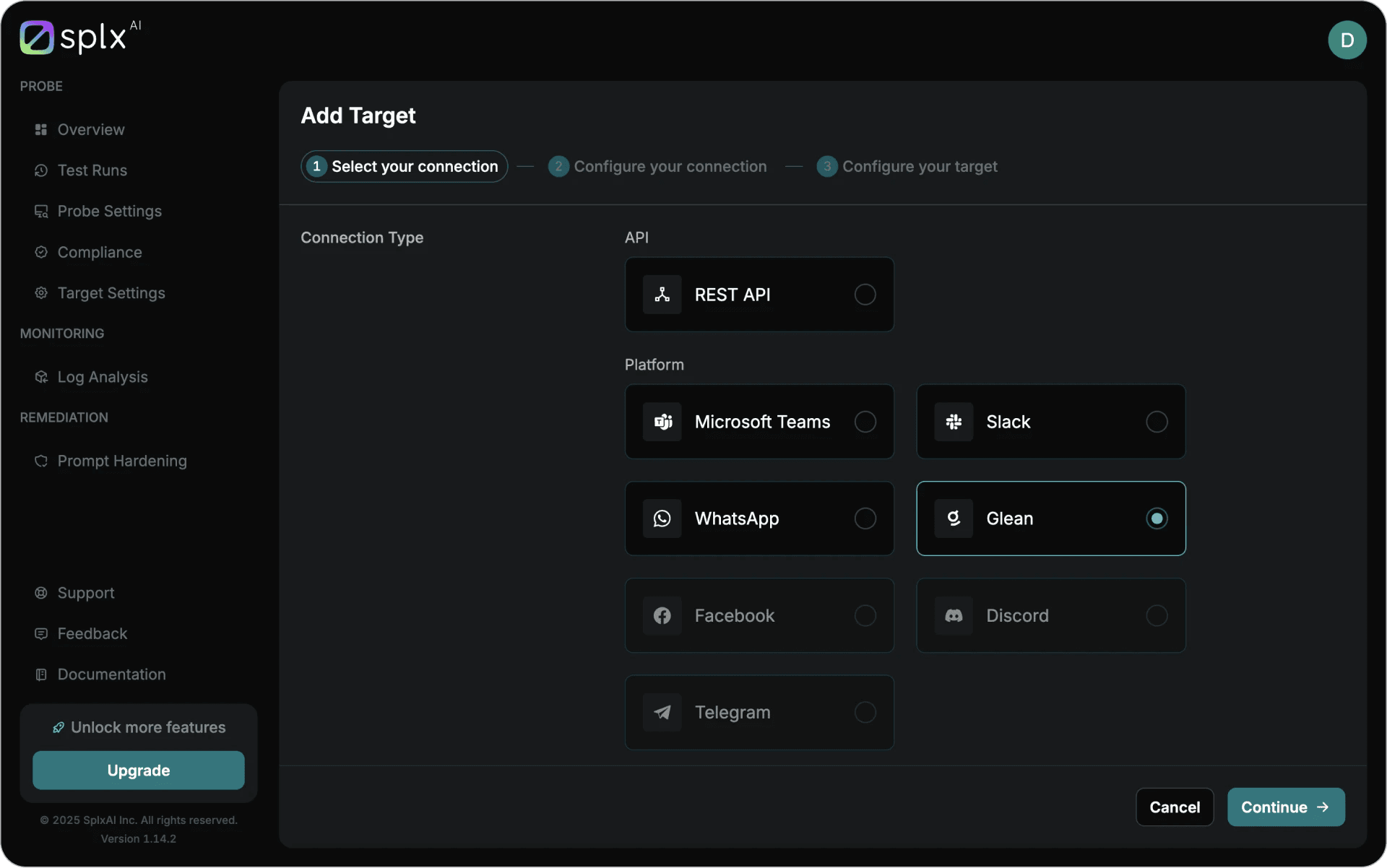Click the Add Target heading
The image size is (1387, 868).
358,116
